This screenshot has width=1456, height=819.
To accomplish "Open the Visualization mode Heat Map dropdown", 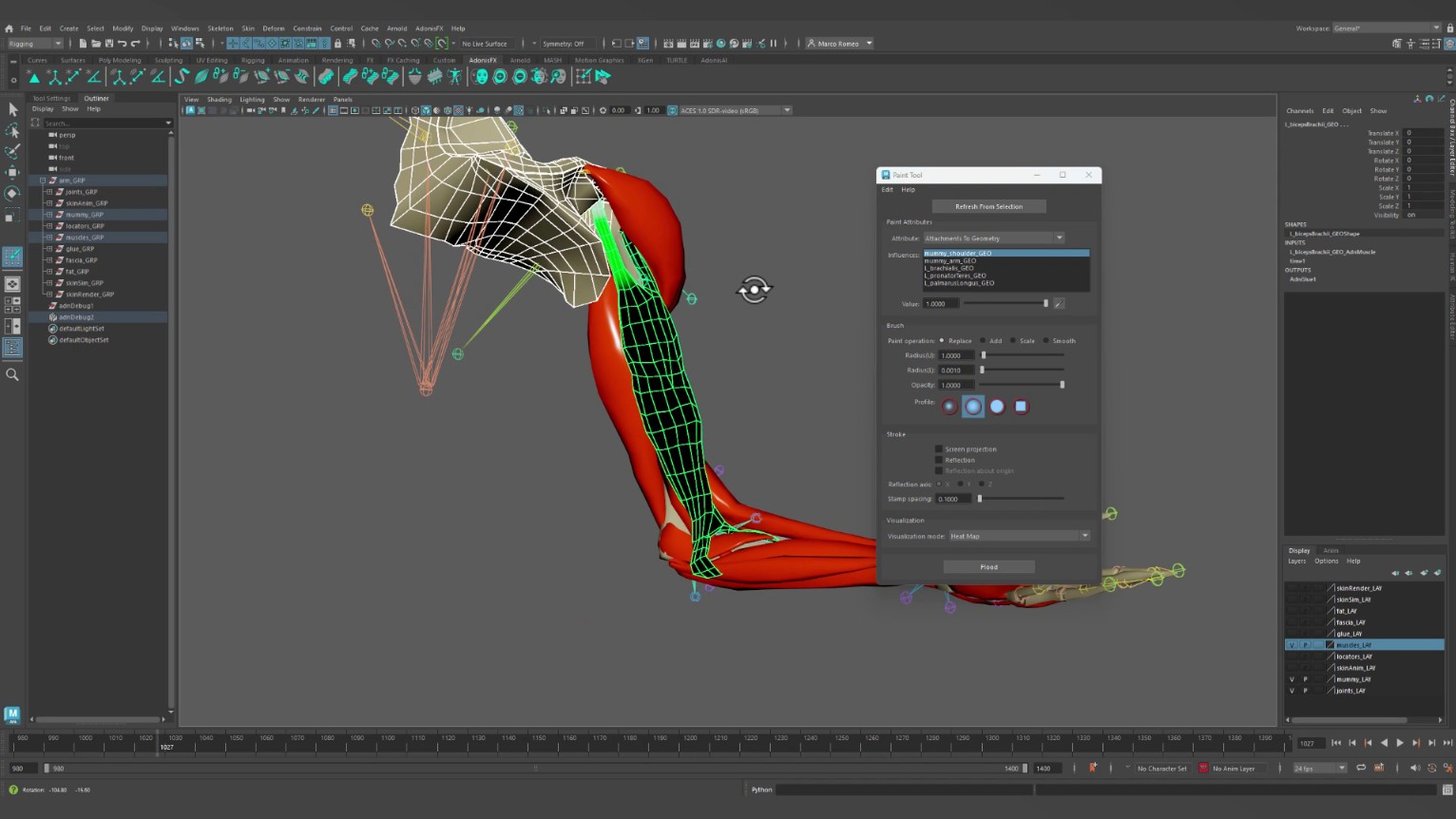I will click(1019, 537).
